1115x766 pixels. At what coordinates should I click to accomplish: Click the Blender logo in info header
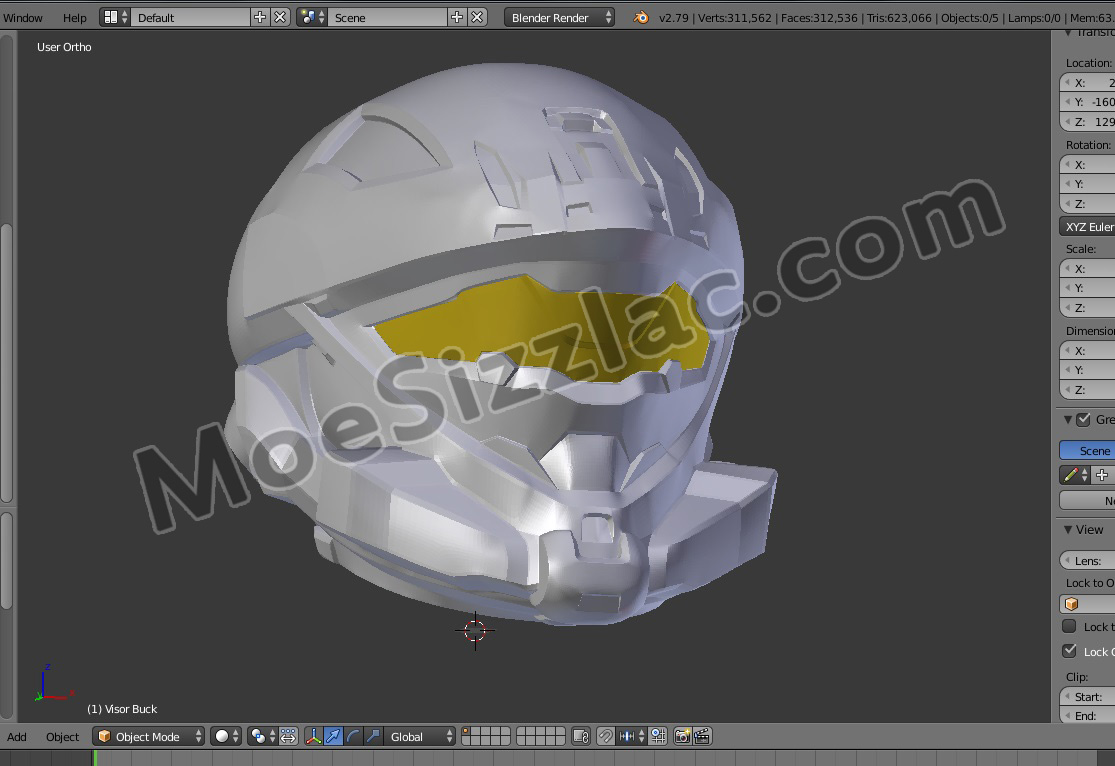click(x=641, y=18)
